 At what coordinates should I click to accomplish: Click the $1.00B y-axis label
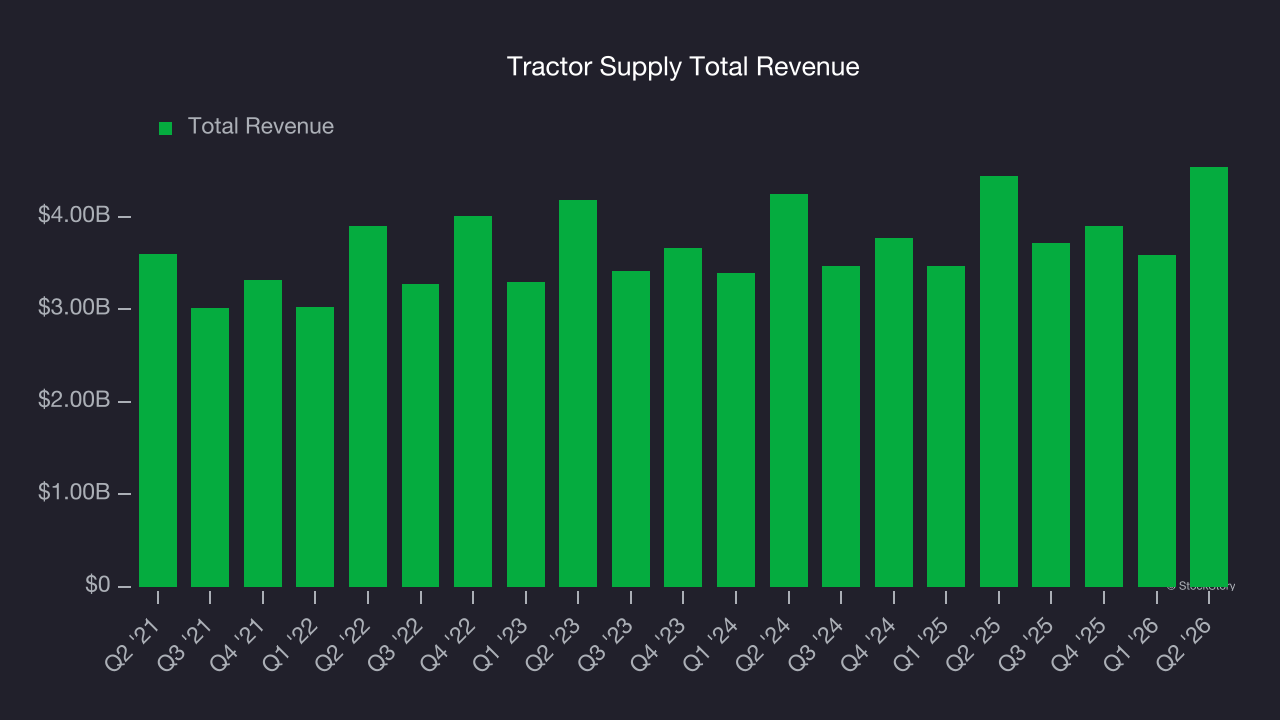click(x=74, y=492)
